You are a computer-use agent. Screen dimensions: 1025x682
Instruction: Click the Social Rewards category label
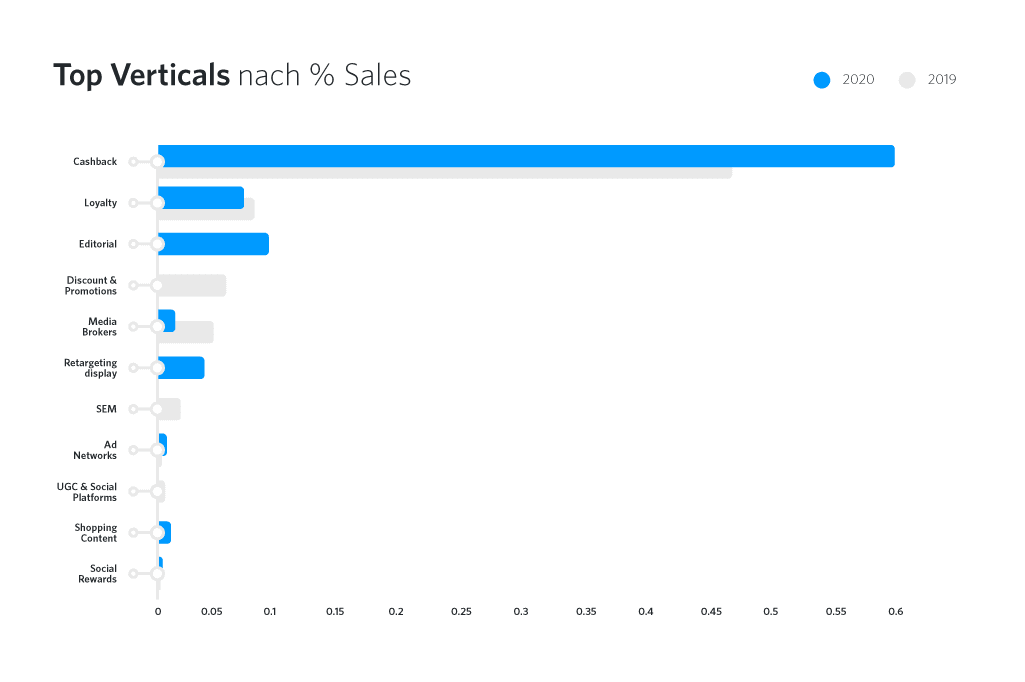[97, 574]
